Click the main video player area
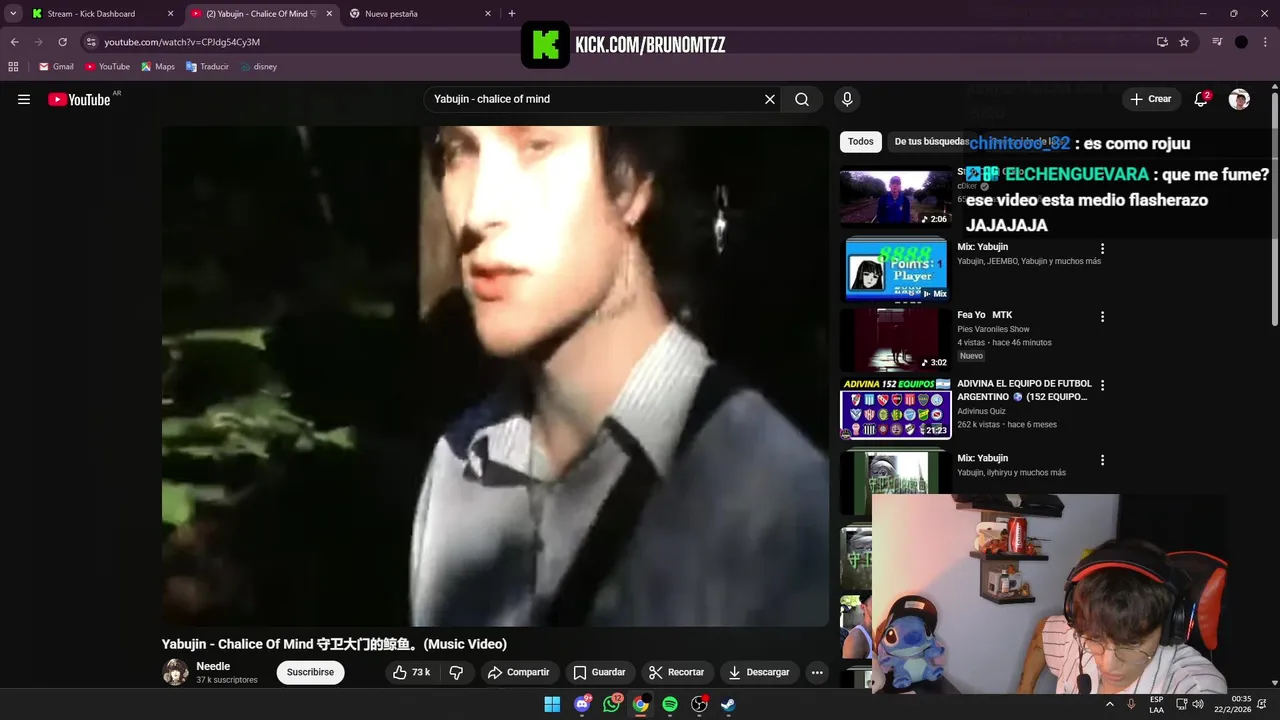The height and width of the screenshot is (720, 1280). click(x=495, y=376)
